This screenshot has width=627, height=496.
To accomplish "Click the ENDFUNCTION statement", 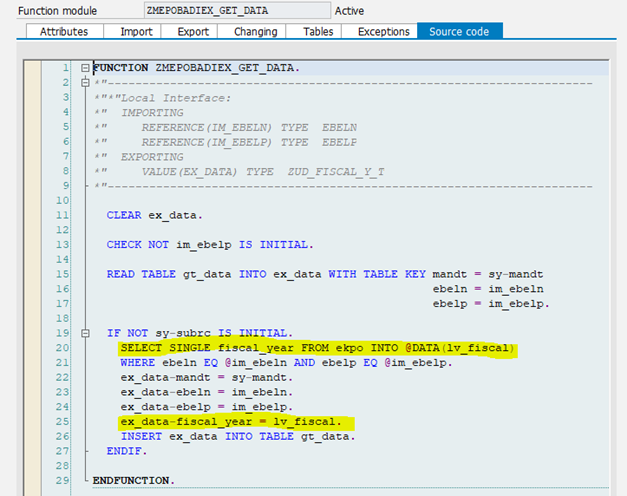I will [x=134, y=481].
